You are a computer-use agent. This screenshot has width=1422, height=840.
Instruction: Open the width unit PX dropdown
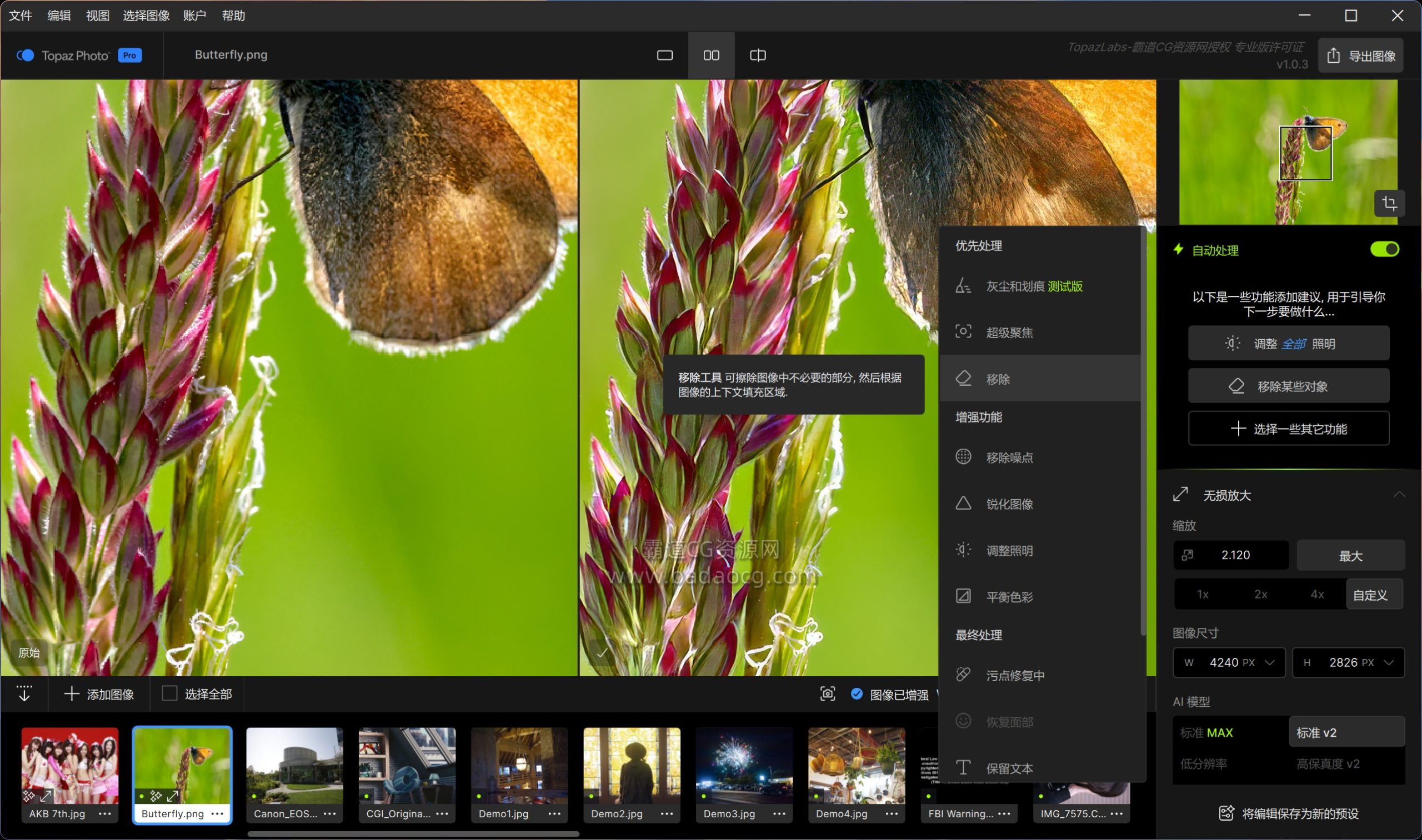coord(1269,662)
